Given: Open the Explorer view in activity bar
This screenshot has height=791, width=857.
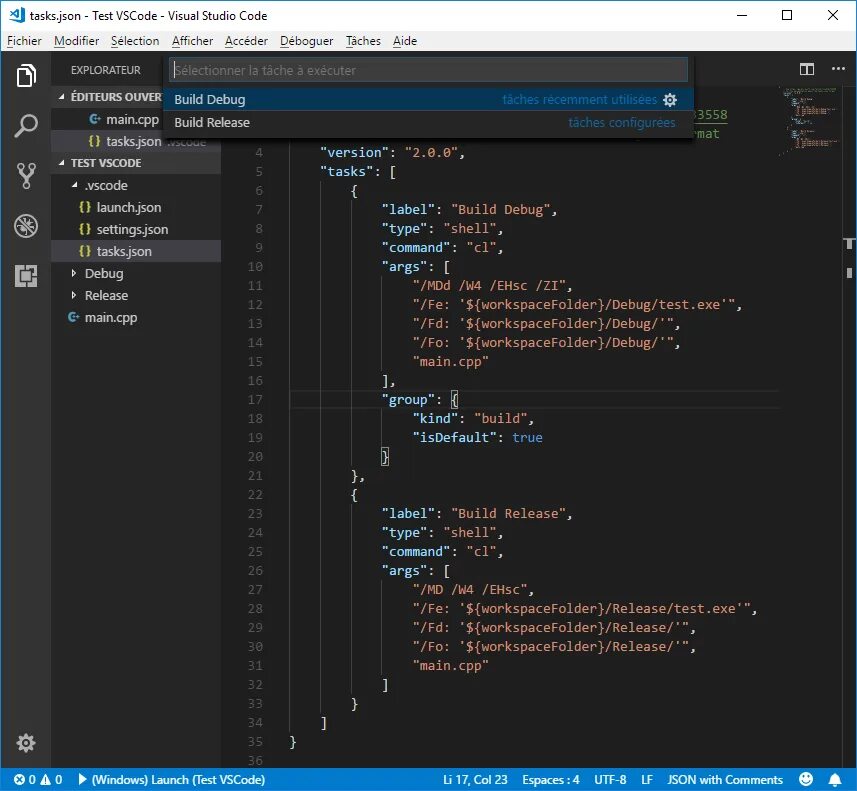Looking at the screenshot, I should 26,75.
